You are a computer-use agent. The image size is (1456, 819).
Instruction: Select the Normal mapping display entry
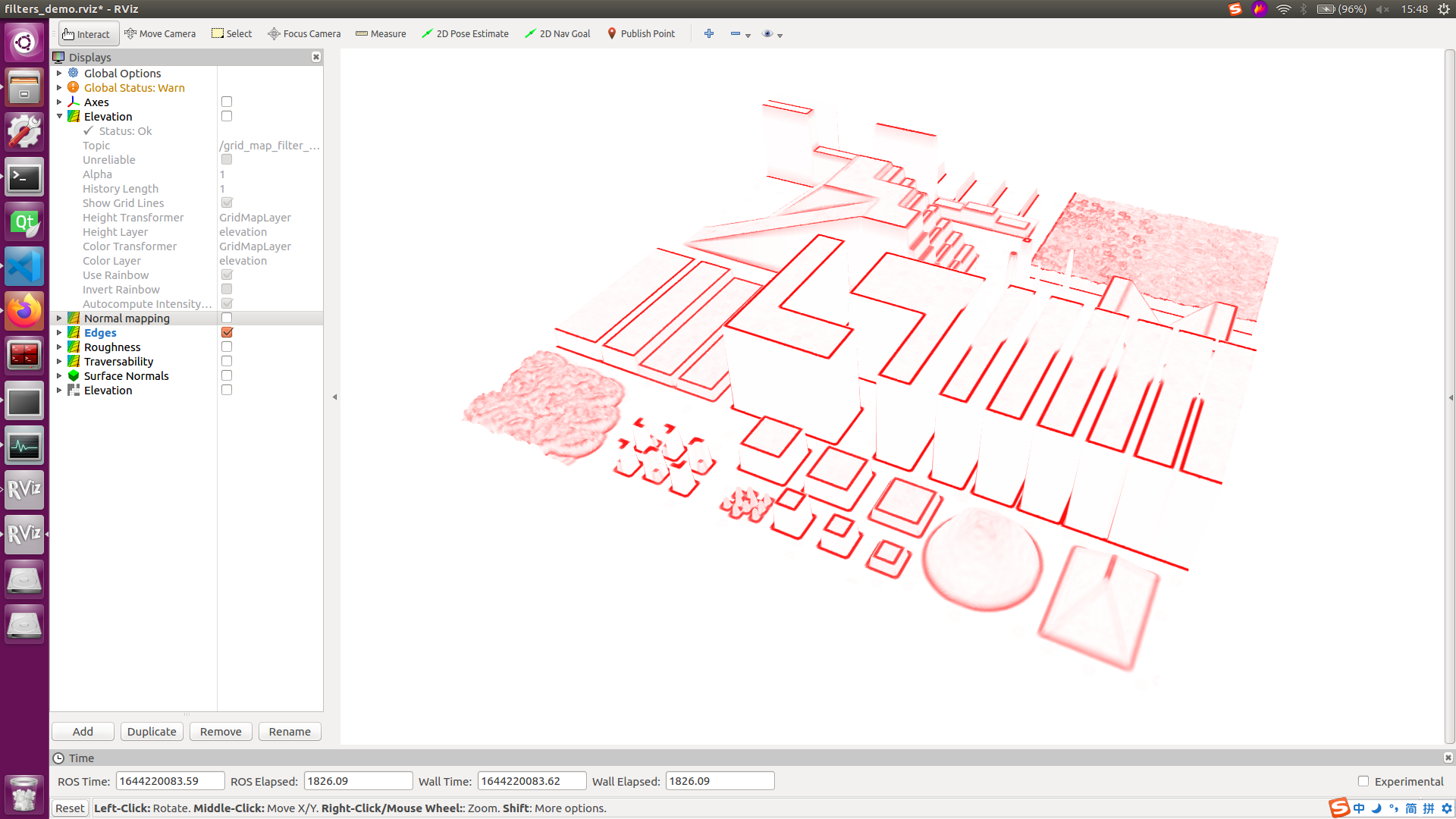coord(127,318)
